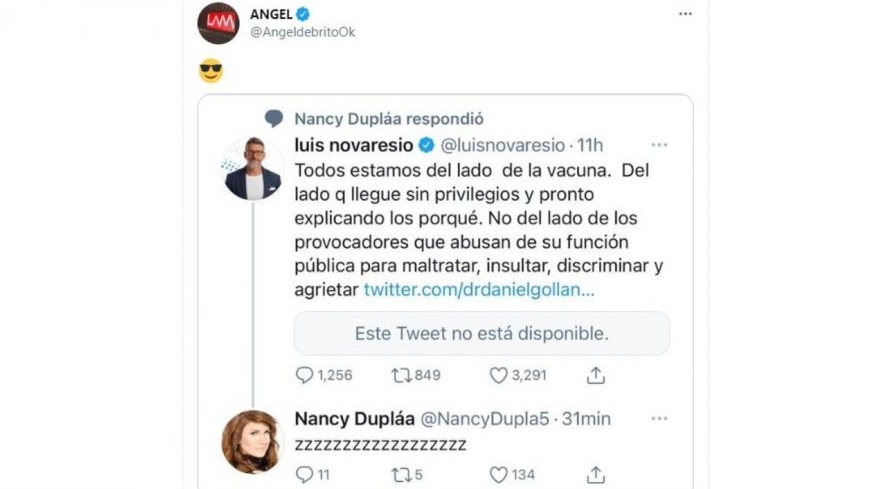Click the reply icon on Novaresio's tweet
This screenshot has width=878, height=489.
point(305,375)
